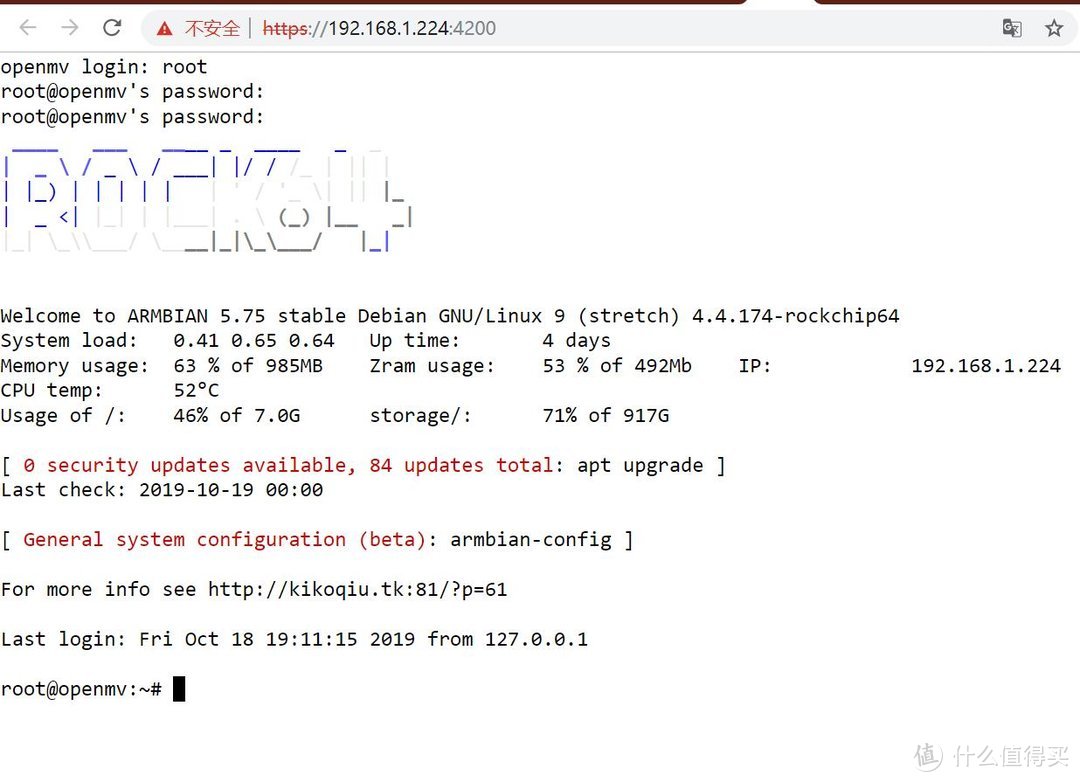
Task: Click the red 'General system configuration (beta)' text
Action: pyautogui.click(x=225, y=540)
